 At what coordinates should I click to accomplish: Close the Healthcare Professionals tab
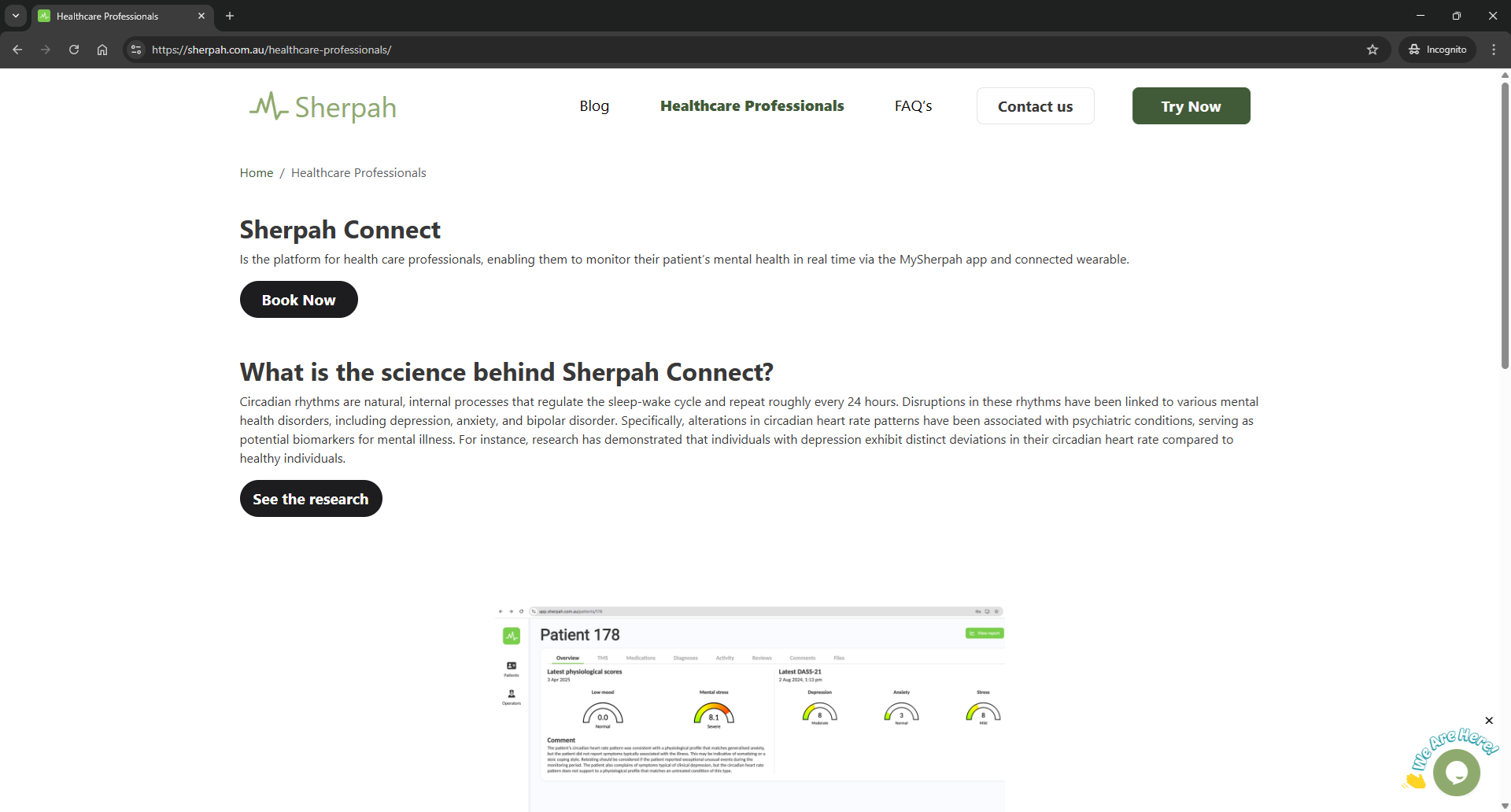[201, 16]
